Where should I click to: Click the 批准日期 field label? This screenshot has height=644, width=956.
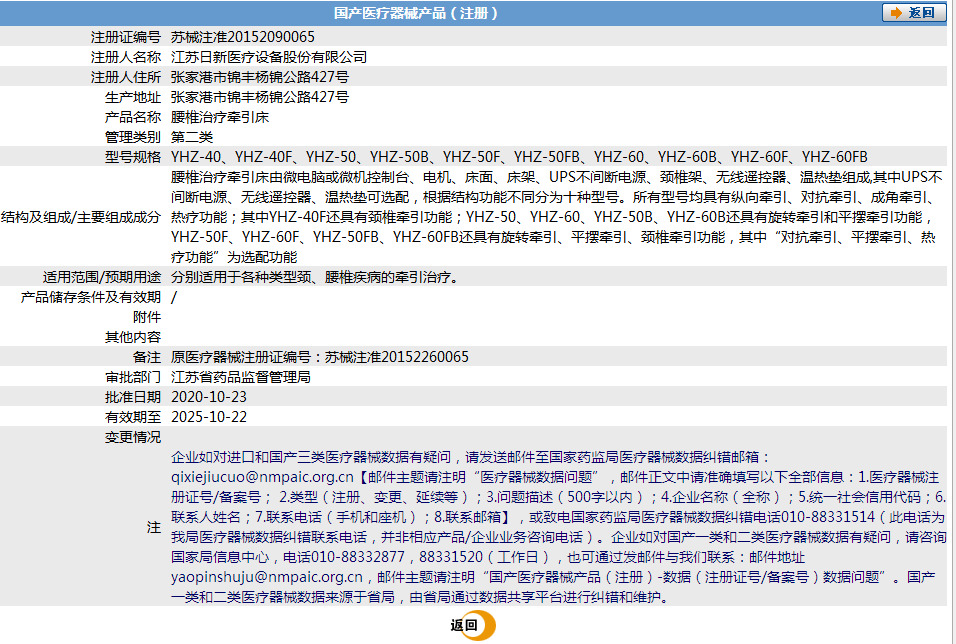(x=133, y=398)
